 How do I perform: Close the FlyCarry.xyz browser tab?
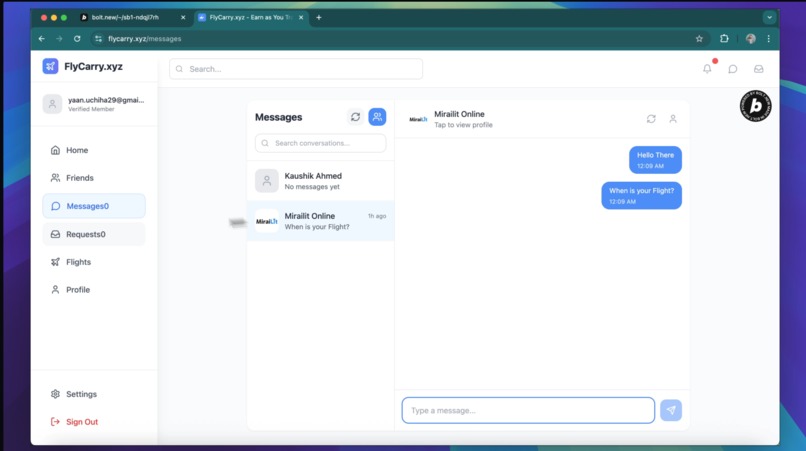tap(301, 17)
